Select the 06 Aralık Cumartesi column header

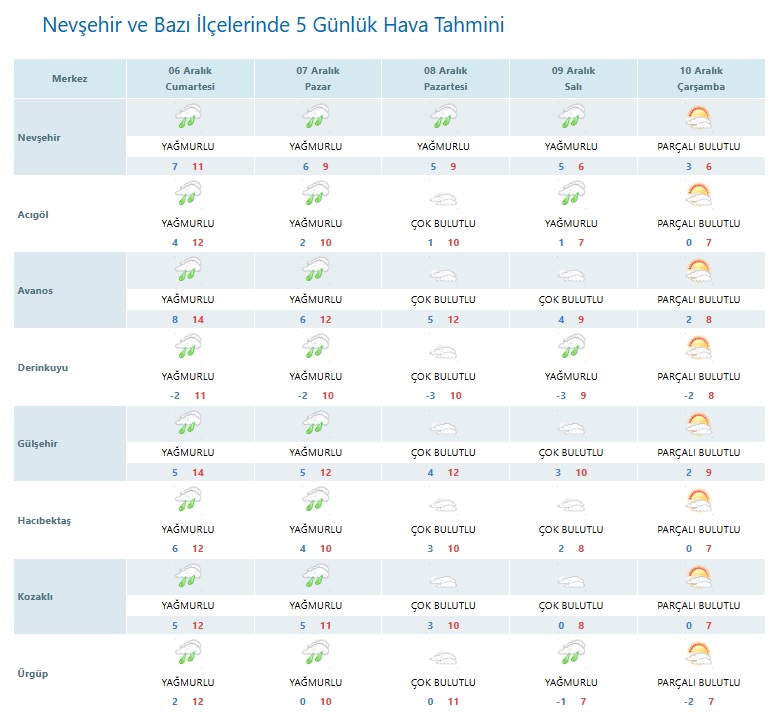pos(190,78)
